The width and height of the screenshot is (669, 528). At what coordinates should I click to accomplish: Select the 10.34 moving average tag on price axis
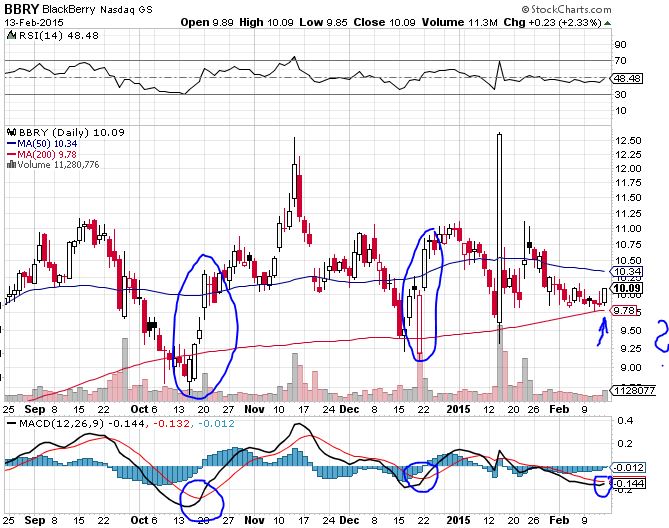(627, 272)
